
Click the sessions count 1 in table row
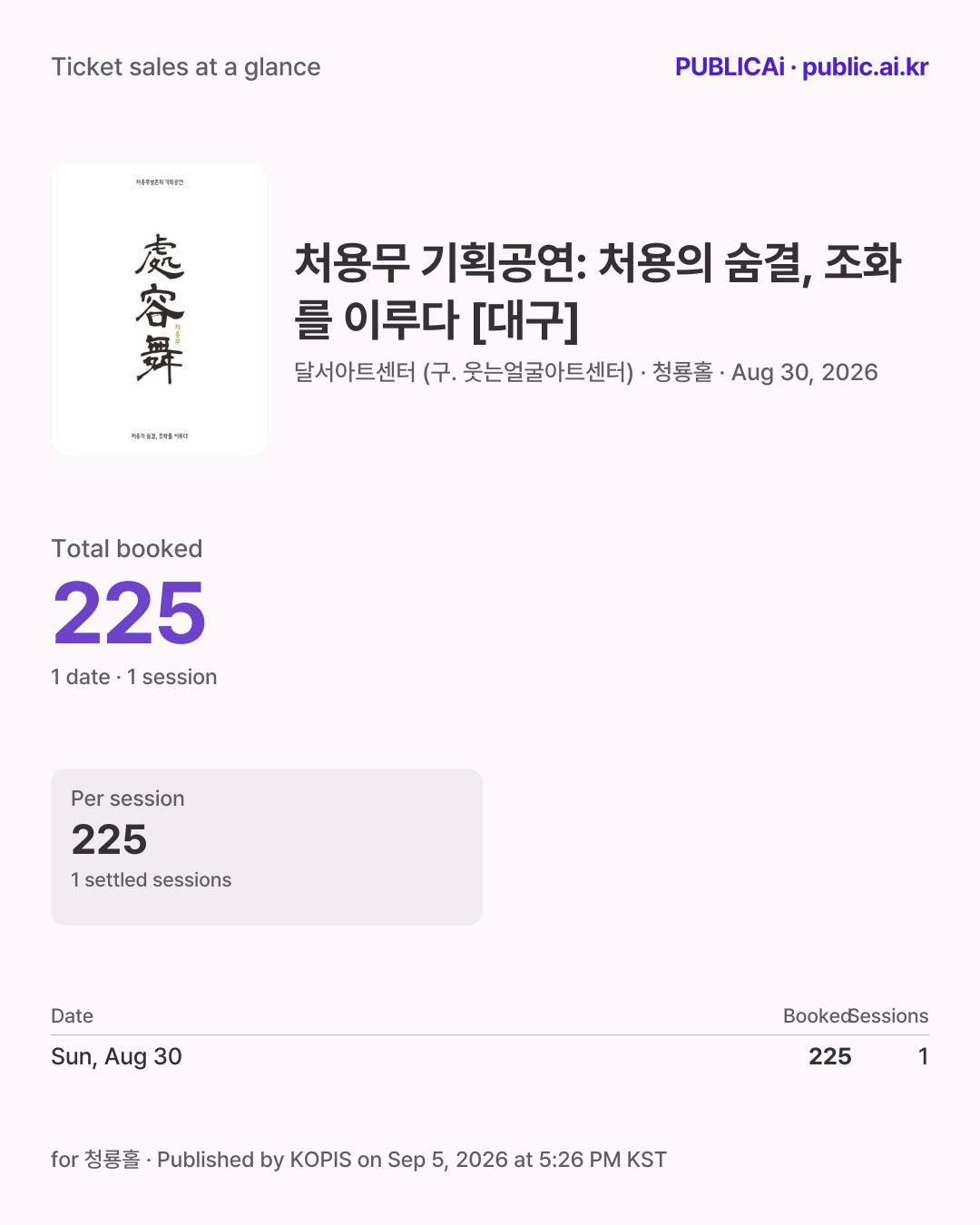(x=923, y=1056)
